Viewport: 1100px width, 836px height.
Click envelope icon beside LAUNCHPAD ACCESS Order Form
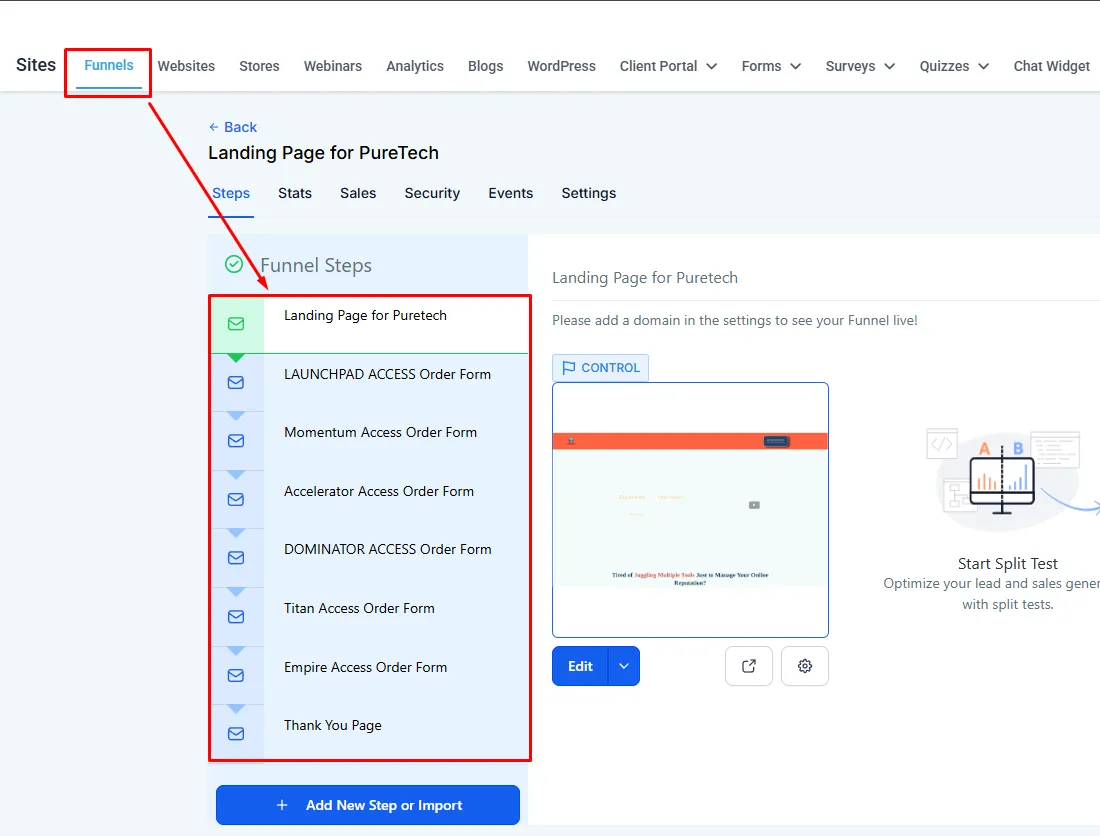(x=236, y=382)
